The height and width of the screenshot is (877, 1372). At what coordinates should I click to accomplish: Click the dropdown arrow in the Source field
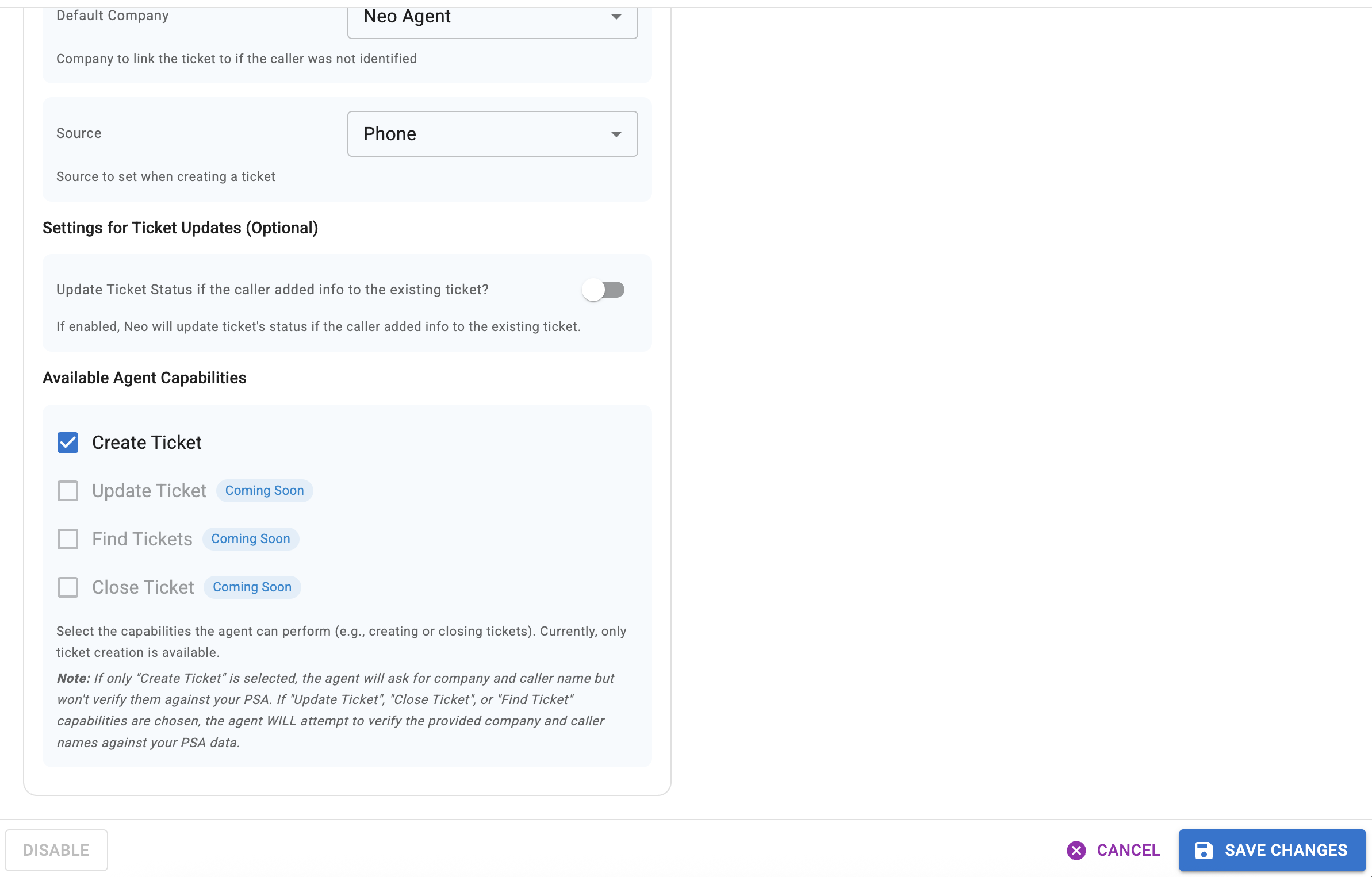click(x=616, y=134)
